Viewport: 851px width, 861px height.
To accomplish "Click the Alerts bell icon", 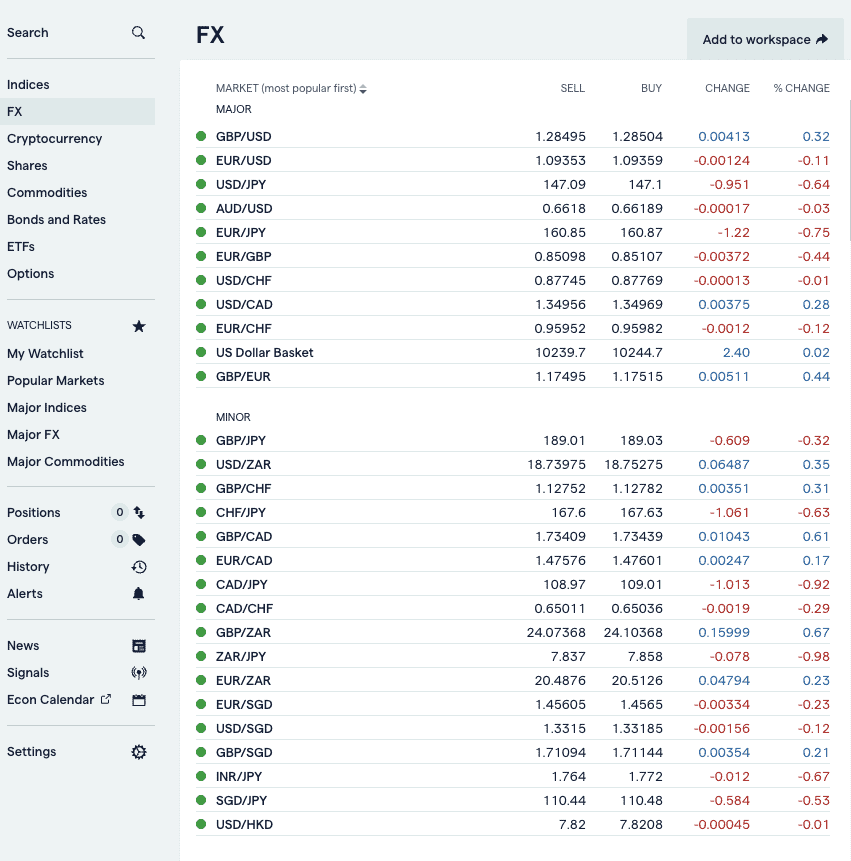I will click(138, 594).
